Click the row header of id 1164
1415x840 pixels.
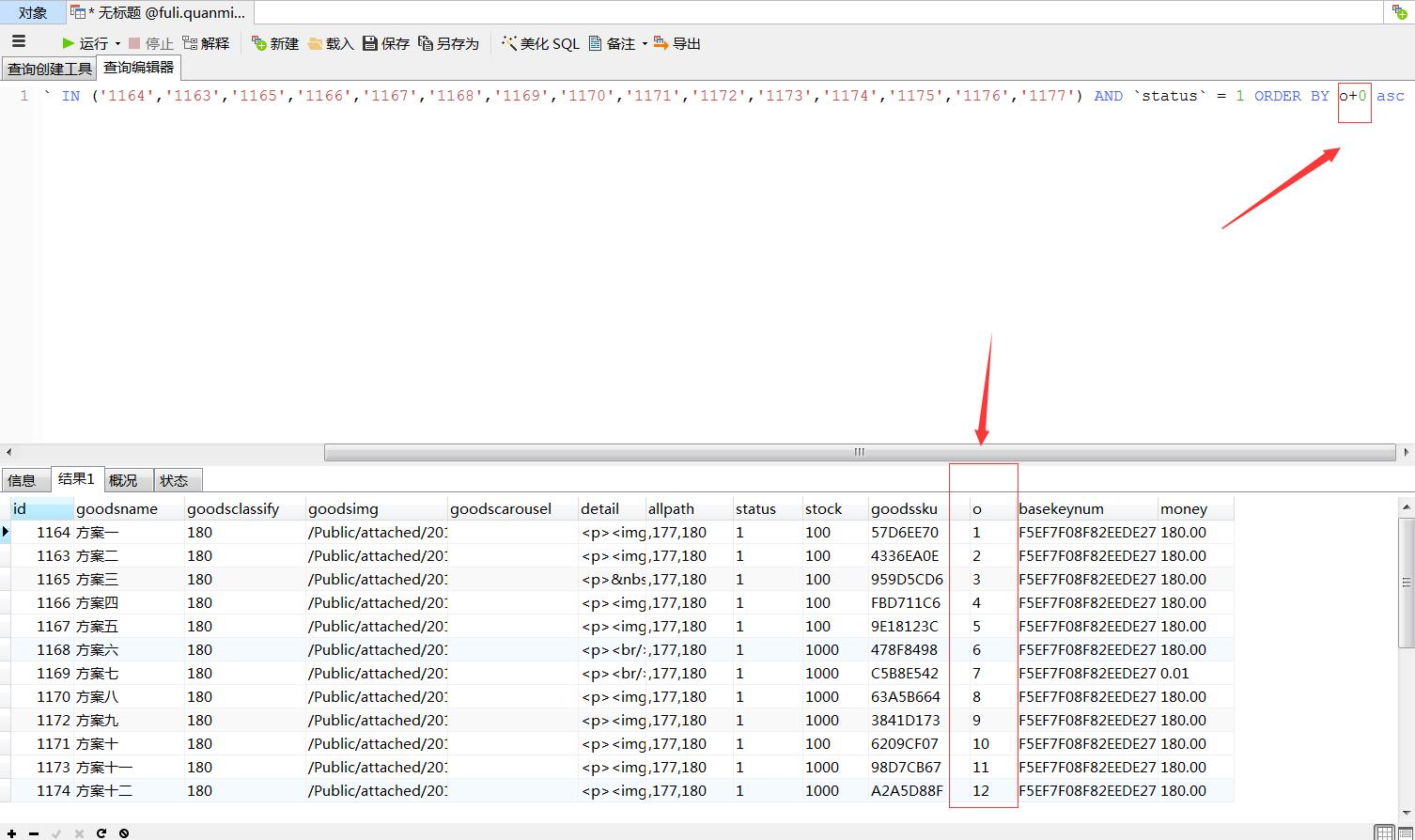point(6,532)
